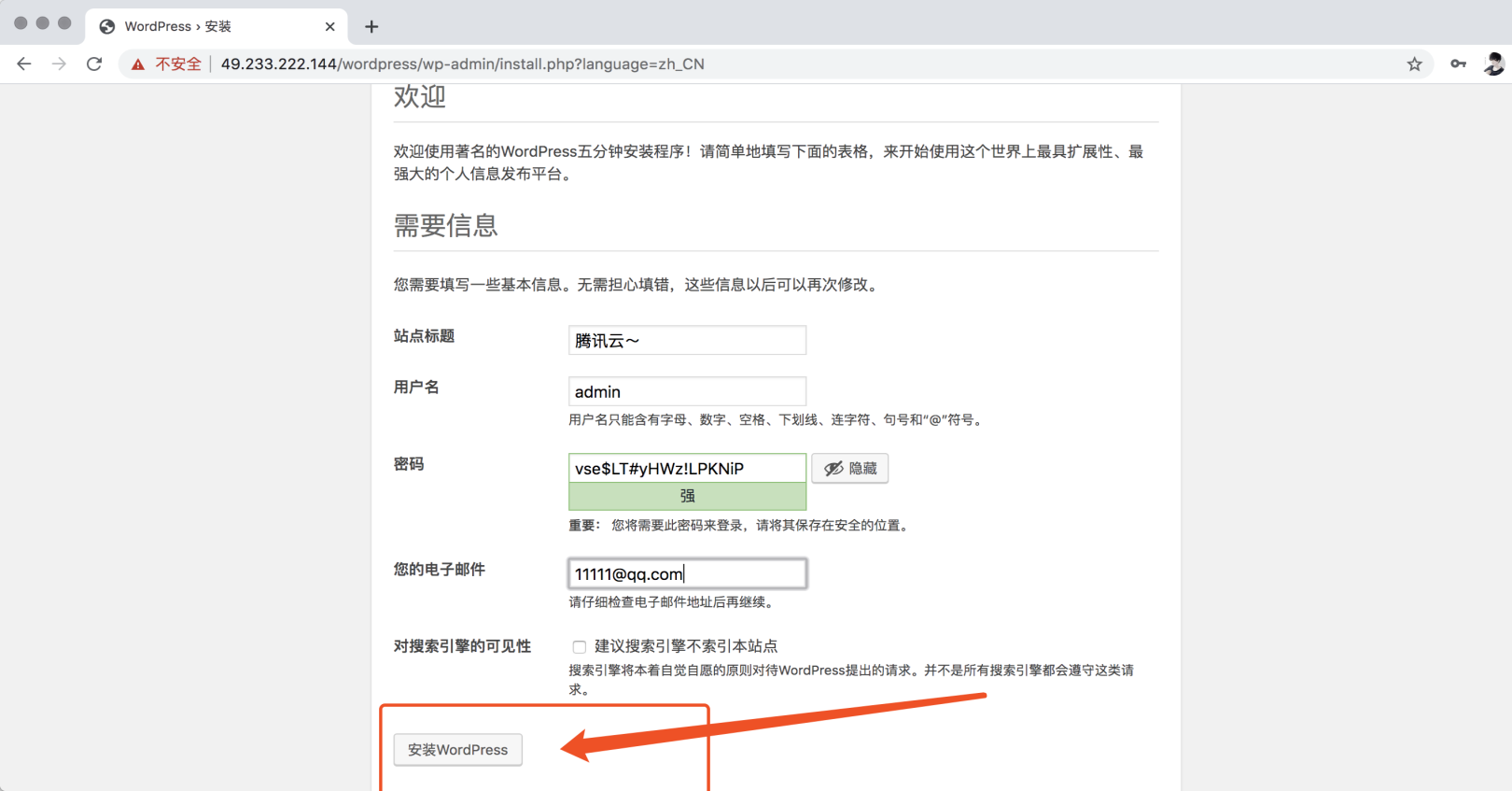Click the browser forward arrow
Viewport: 1512px width, 791px height.
[59, 64]
